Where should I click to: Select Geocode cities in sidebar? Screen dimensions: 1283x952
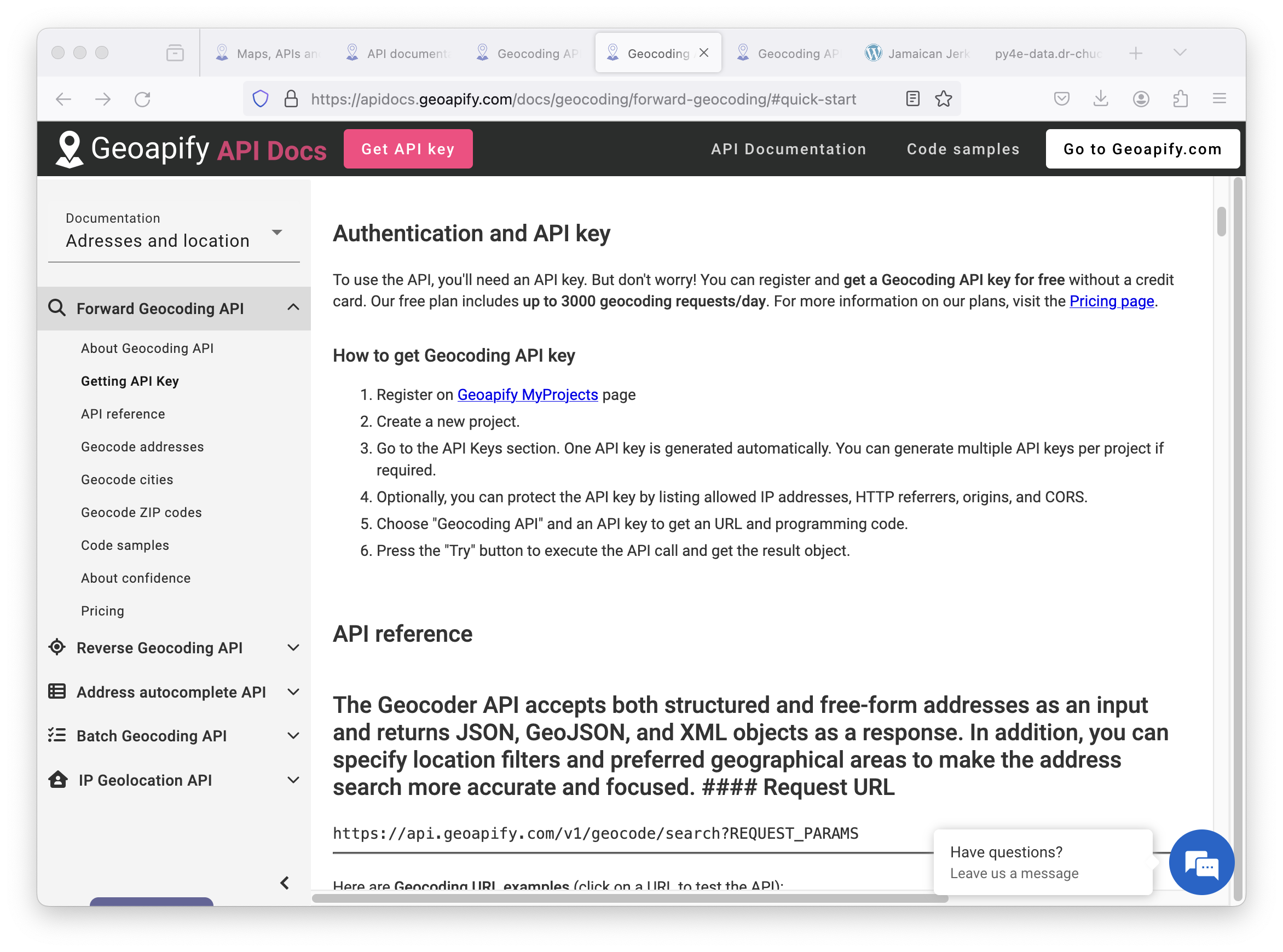(127, 479)
